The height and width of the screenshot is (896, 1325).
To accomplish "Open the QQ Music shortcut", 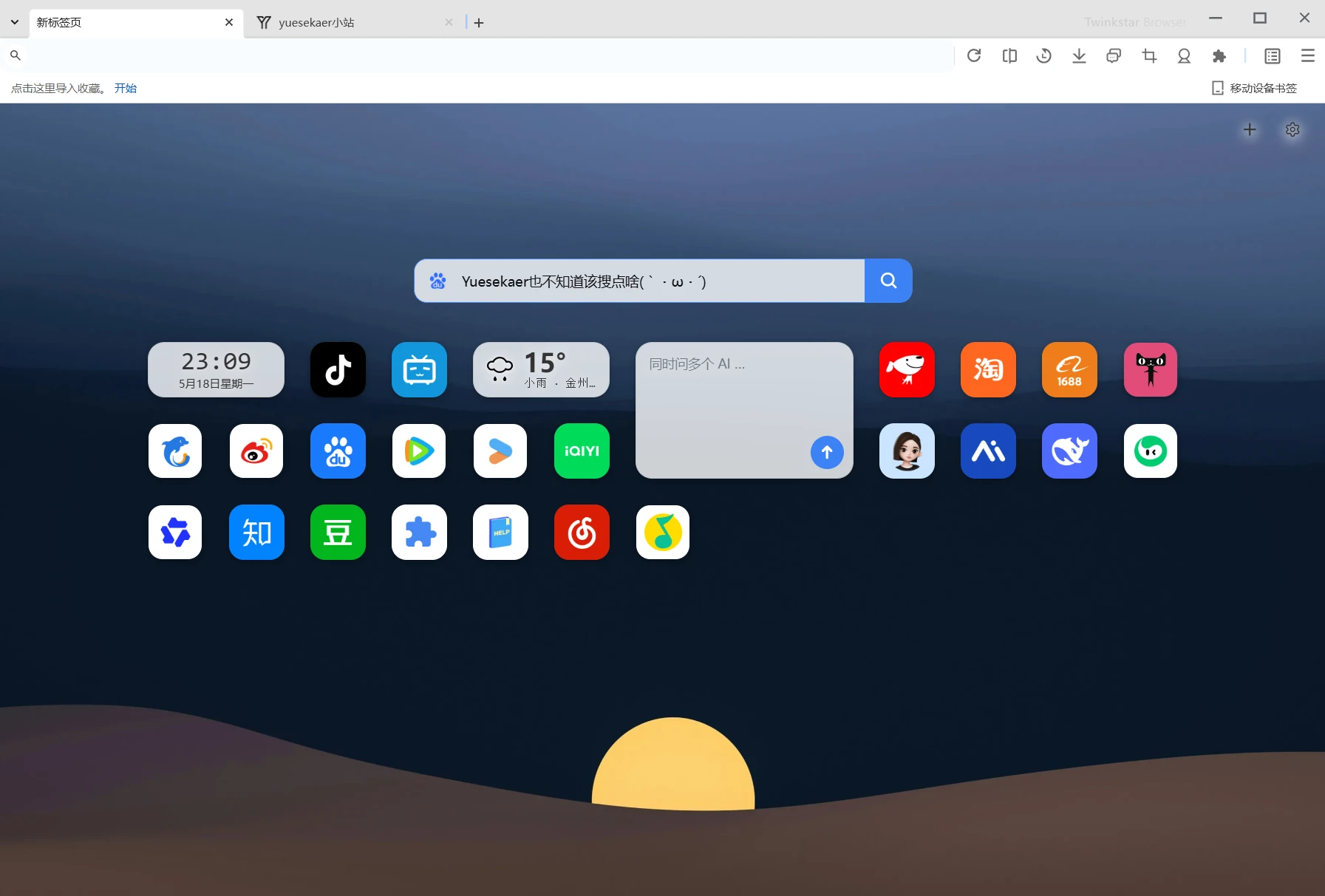I will tap(663, 532).
